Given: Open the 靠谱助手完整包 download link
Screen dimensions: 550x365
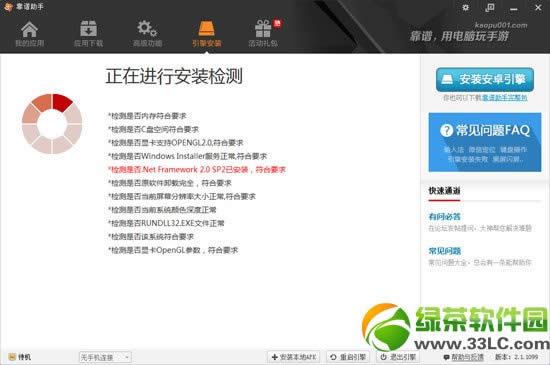Looking at the screenshot, I should coord(504,97).
